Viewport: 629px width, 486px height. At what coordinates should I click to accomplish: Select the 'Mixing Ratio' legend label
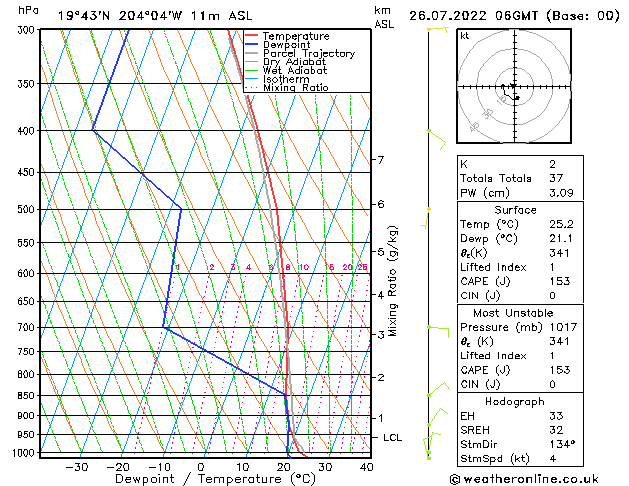296,87
